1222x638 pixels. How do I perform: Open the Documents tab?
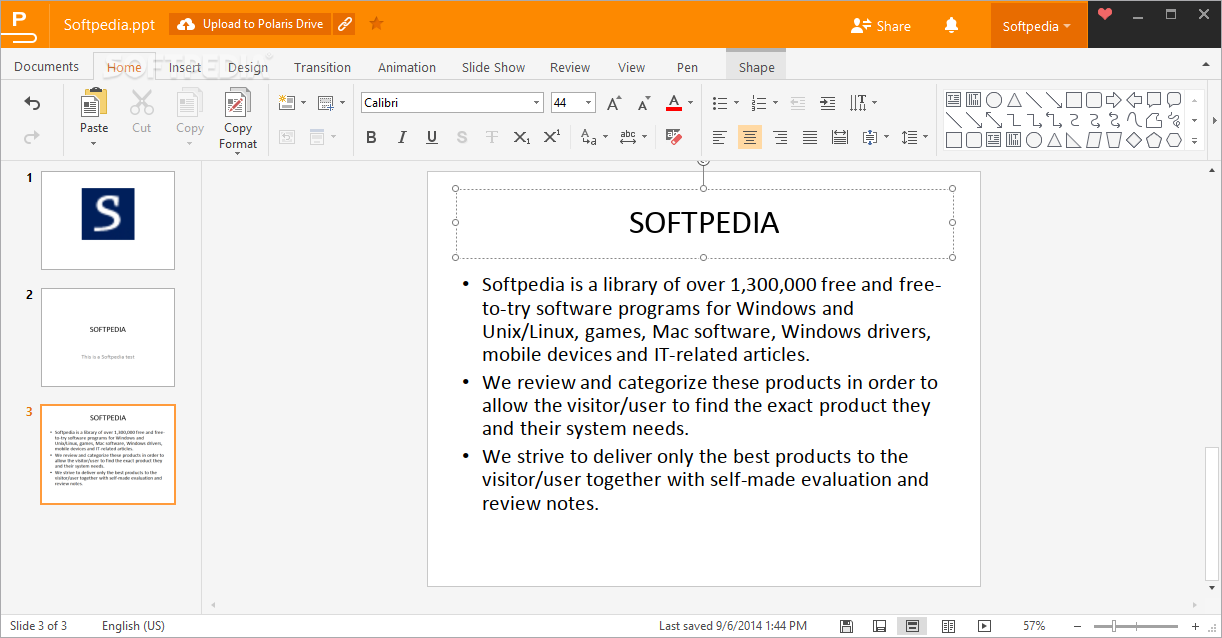46,67
